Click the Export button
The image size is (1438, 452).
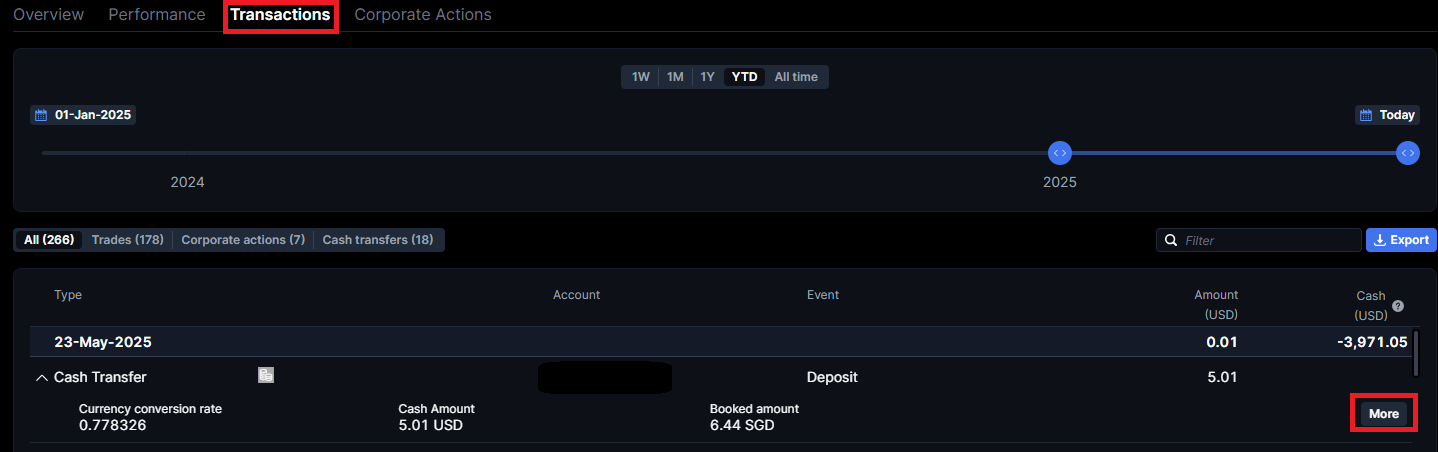pyautogui.click(x=1401, y=240)
